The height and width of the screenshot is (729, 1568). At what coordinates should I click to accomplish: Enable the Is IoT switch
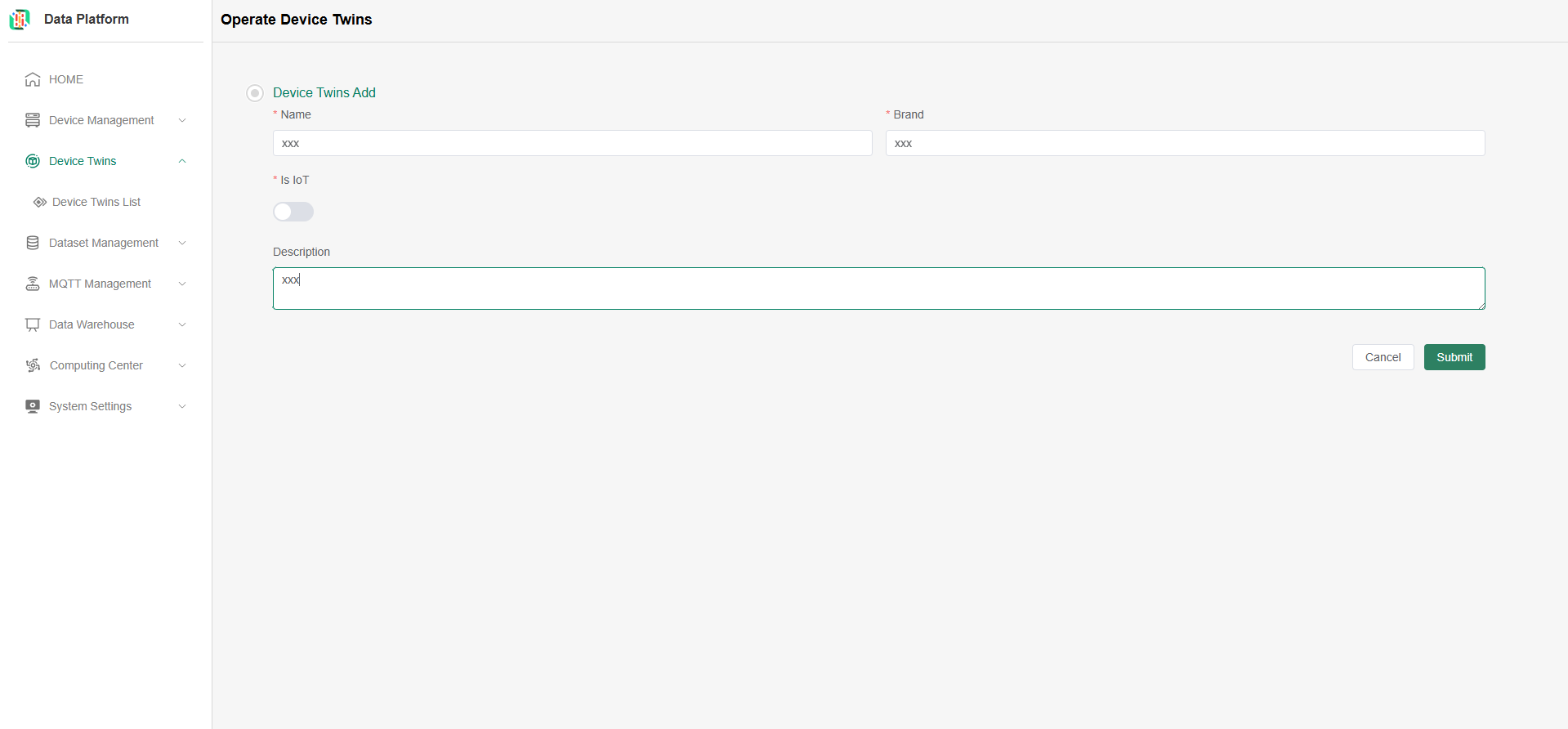click(x=293, y=212)
